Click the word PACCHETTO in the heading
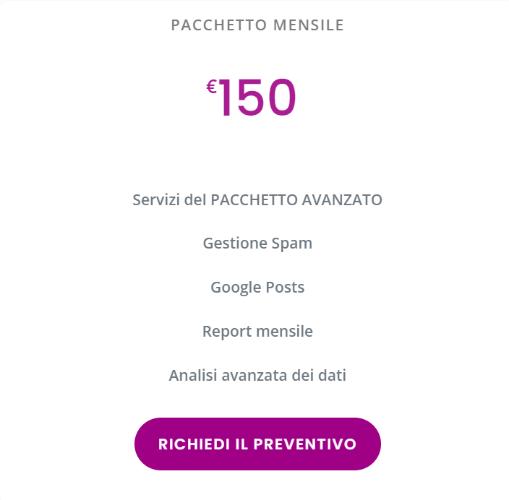 [219, 25]
